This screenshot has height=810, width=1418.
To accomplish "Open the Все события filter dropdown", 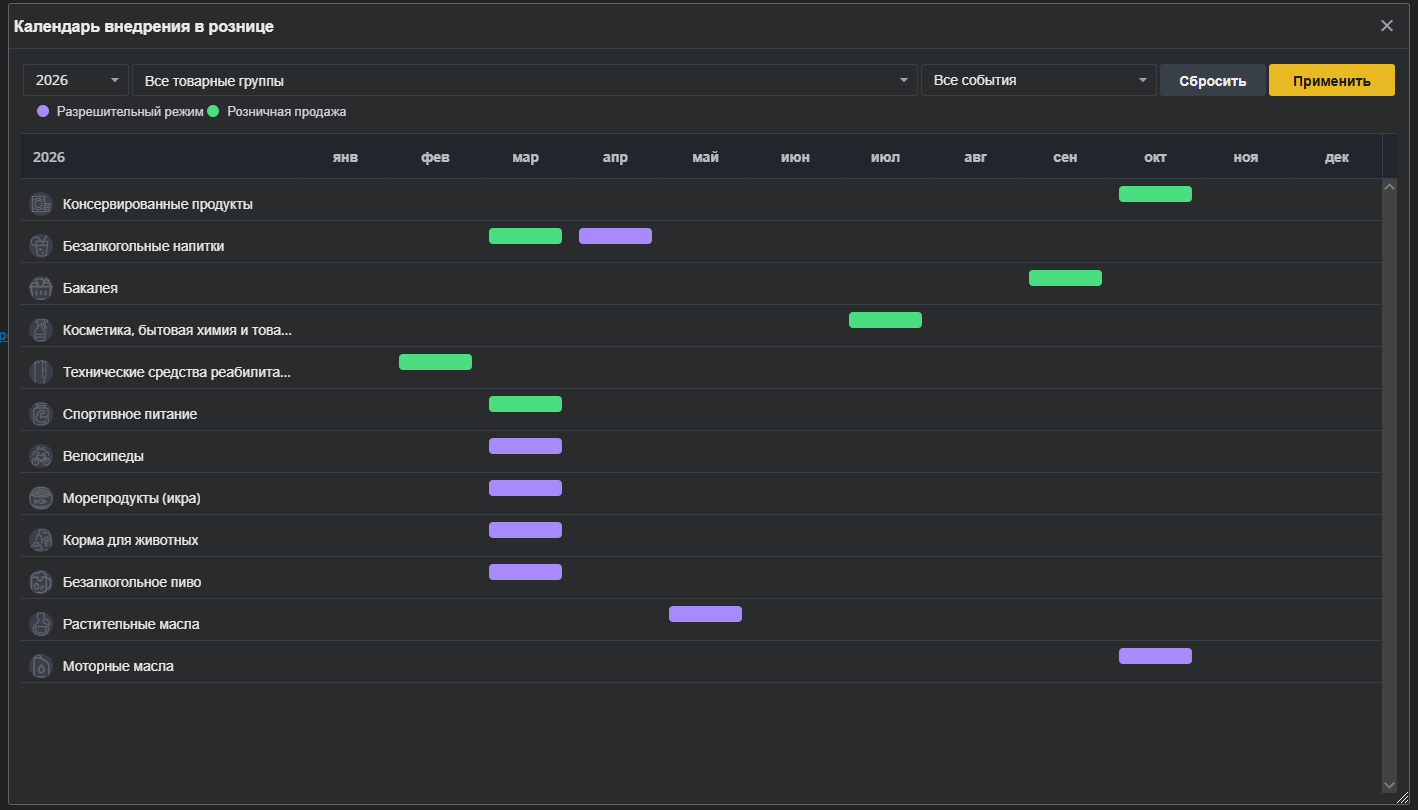I will pyautogui.click(x=1039, y=80).
